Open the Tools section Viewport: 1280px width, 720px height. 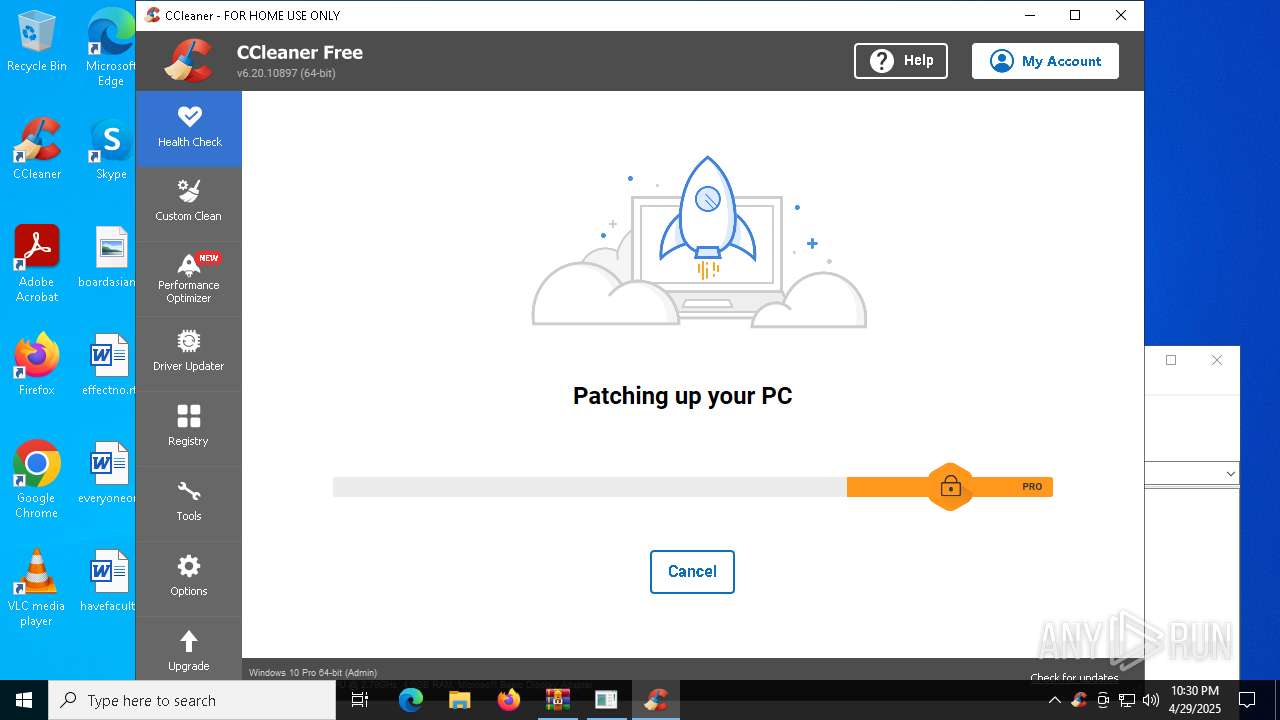(x=189, y=503)
